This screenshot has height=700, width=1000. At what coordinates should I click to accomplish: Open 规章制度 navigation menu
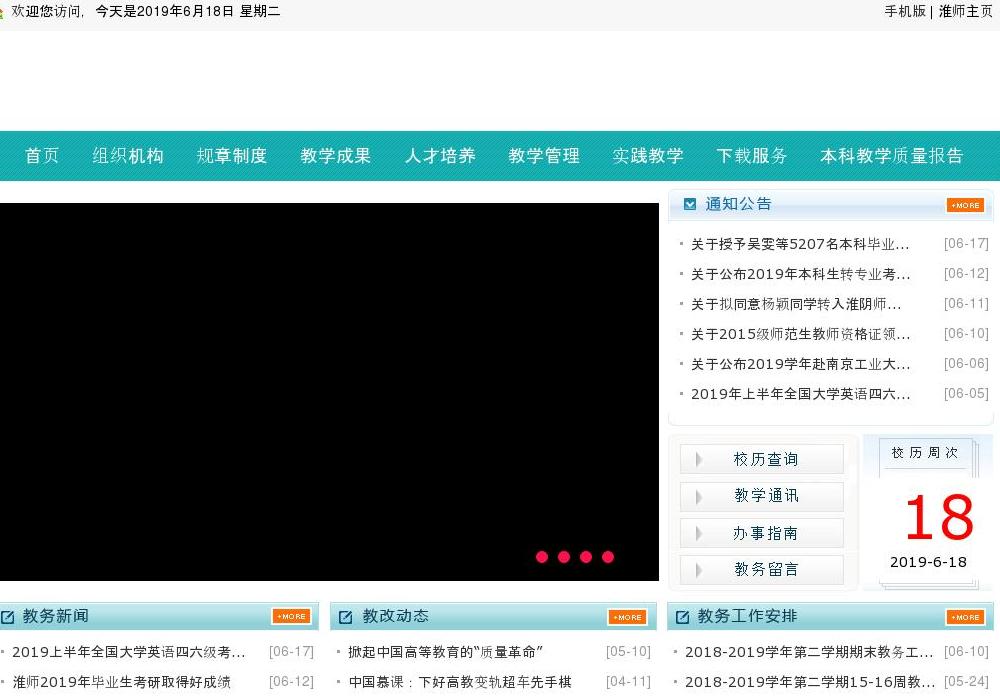(x=232, y=156)
